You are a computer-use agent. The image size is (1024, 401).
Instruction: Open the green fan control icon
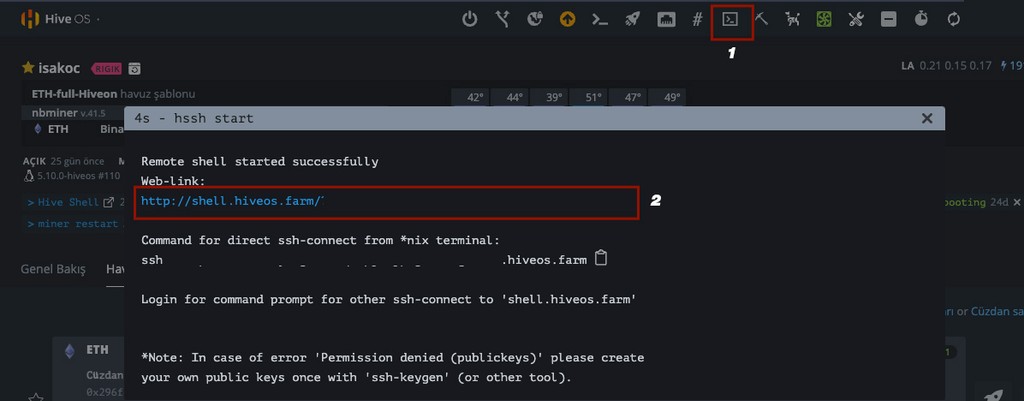(824, 19)
